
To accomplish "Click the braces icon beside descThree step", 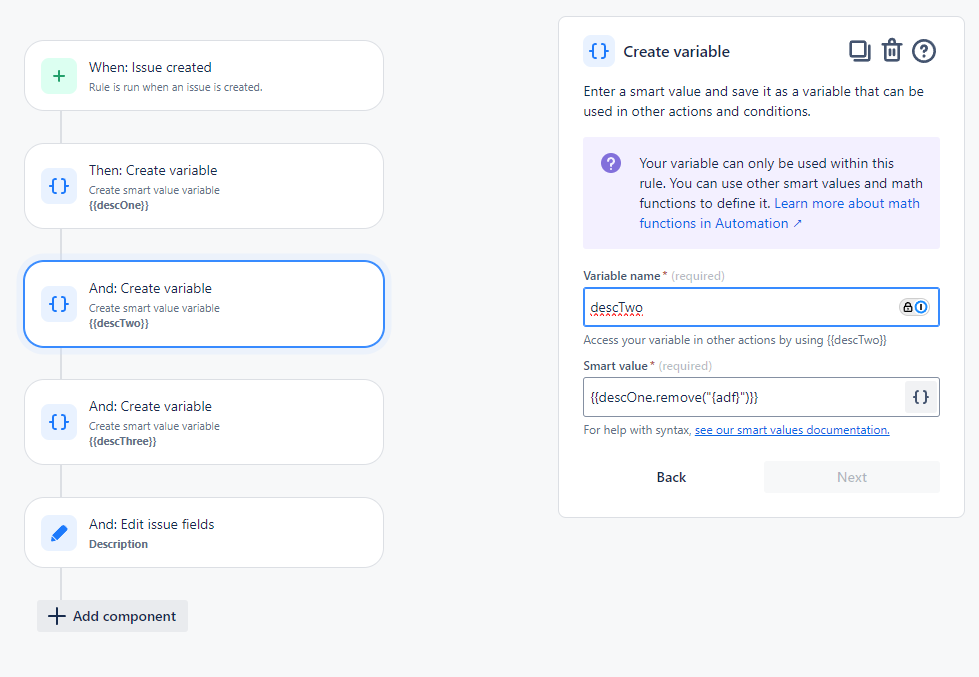I will click(59, 422).
